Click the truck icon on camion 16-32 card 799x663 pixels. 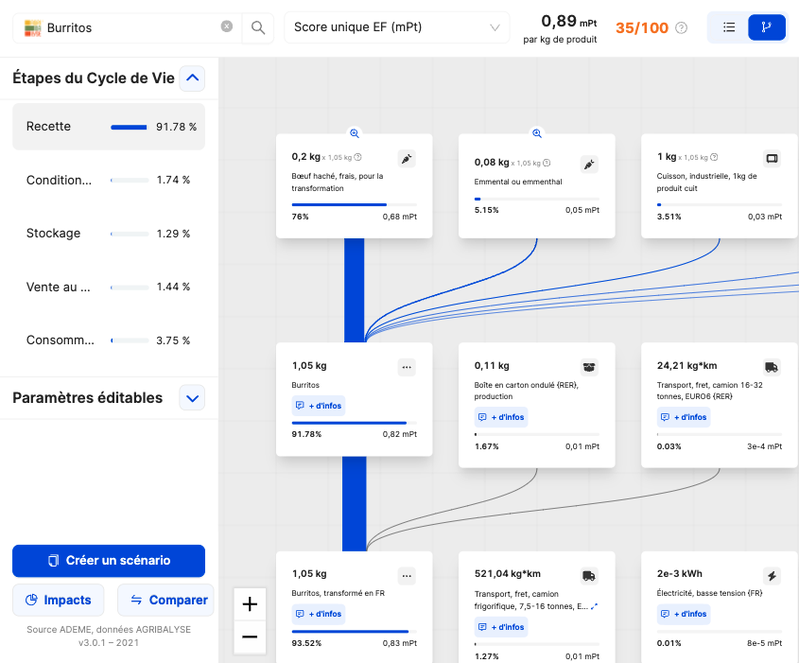[x=771, y=367]
